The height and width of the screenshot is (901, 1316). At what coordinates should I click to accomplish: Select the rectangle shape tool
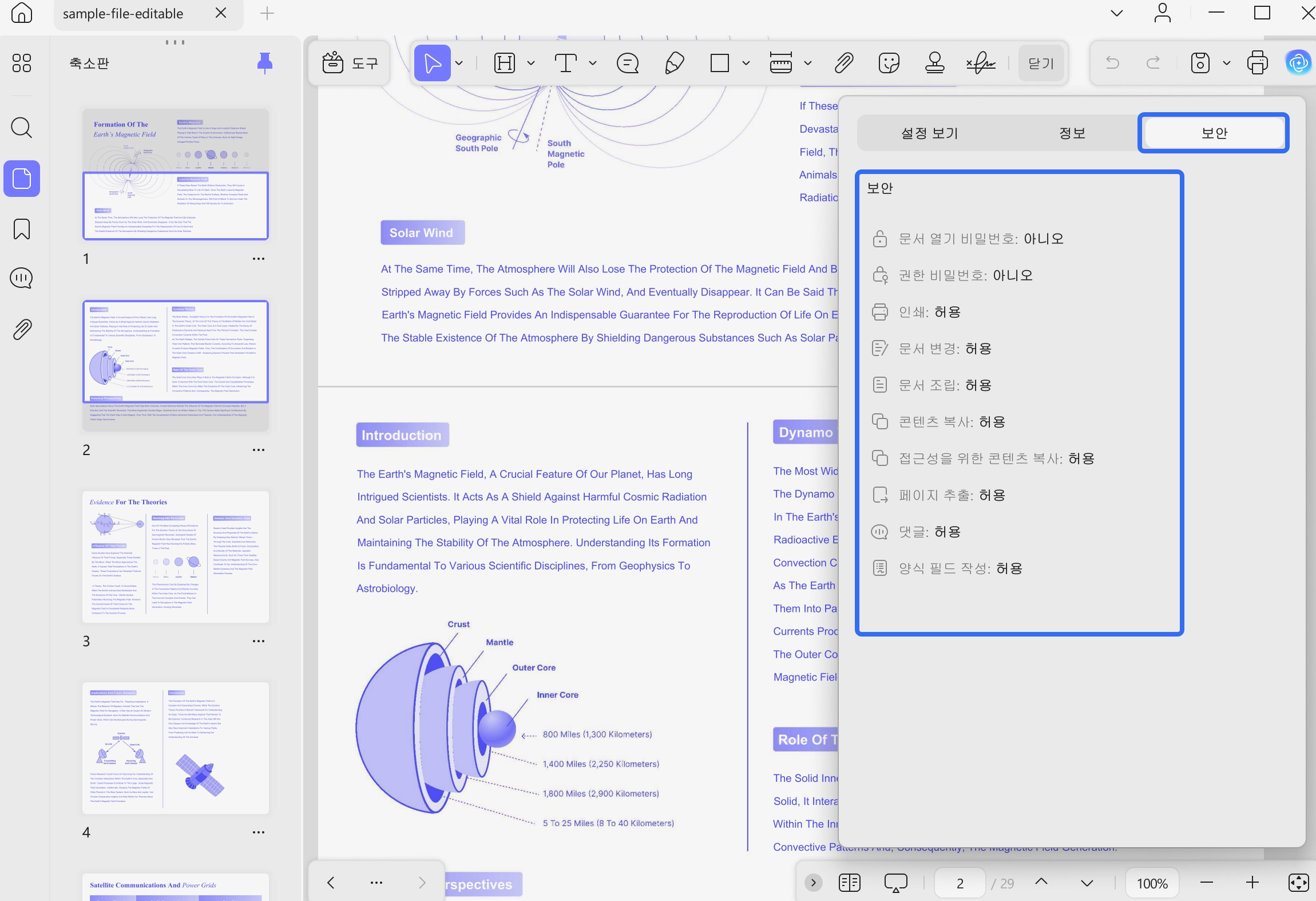tap(719, 63)
